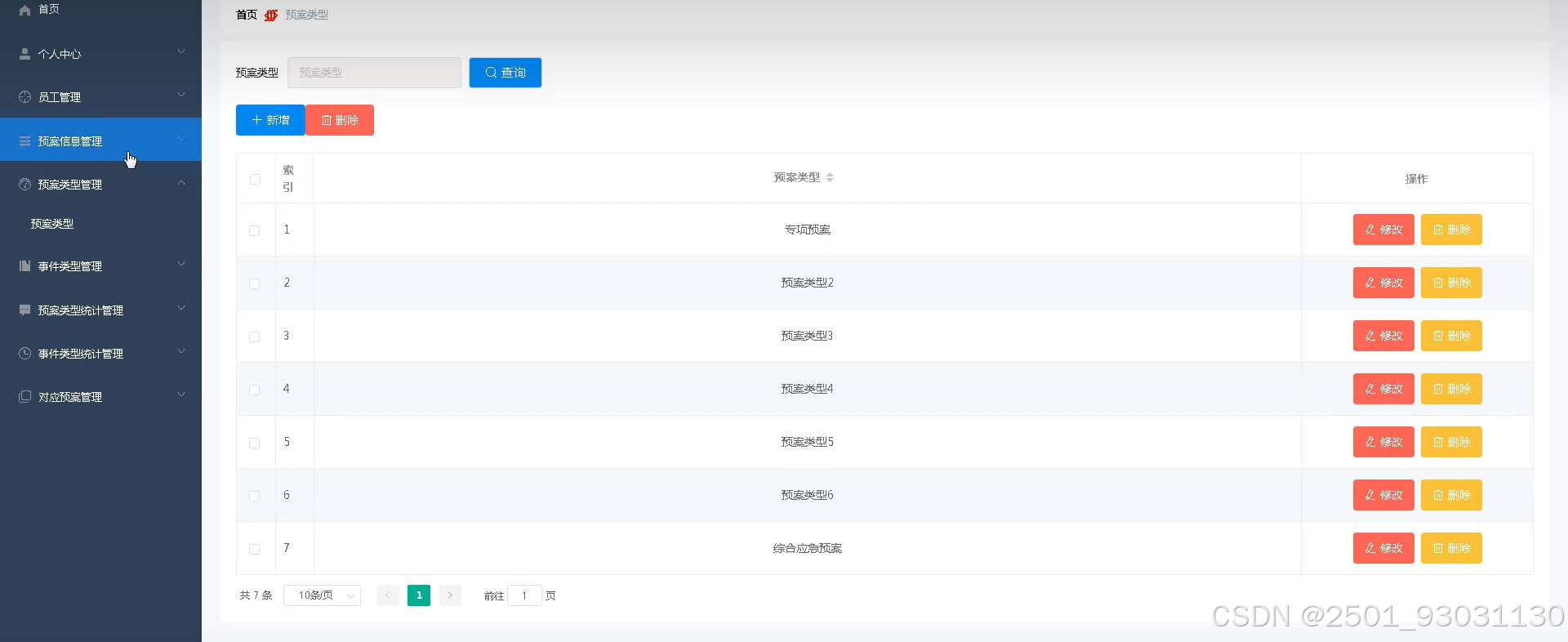
Task: Click the copy icon beside 对应预案管理
Action: point(24,397)
